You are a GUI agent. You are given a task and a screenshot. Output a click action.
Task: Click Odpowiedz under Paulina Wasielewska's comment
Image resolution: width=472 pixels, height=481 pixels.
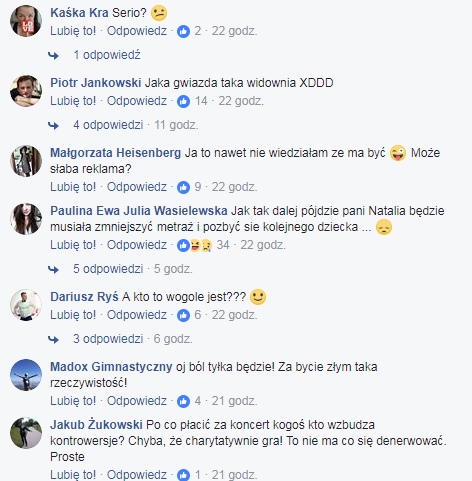click(137, 245)
